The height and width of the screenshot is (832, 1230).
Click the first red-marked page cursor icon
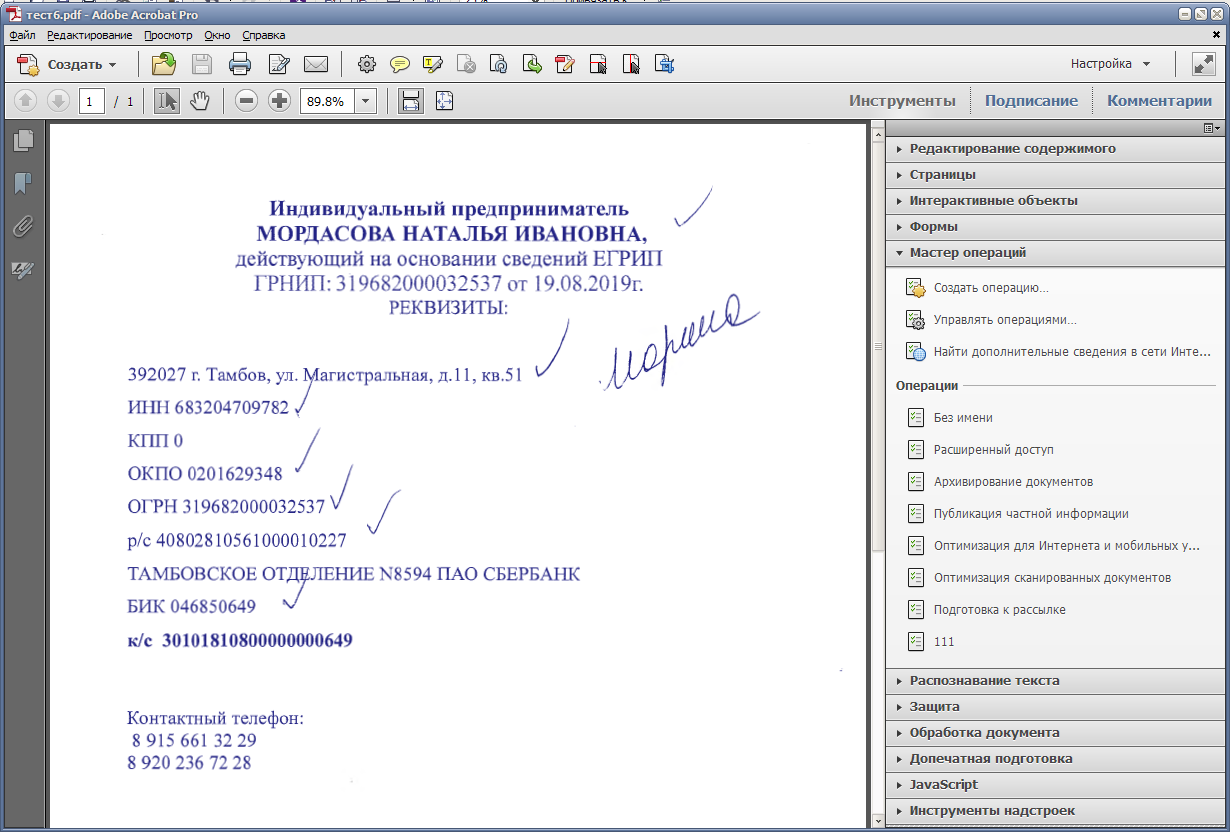tap(598, 65)
